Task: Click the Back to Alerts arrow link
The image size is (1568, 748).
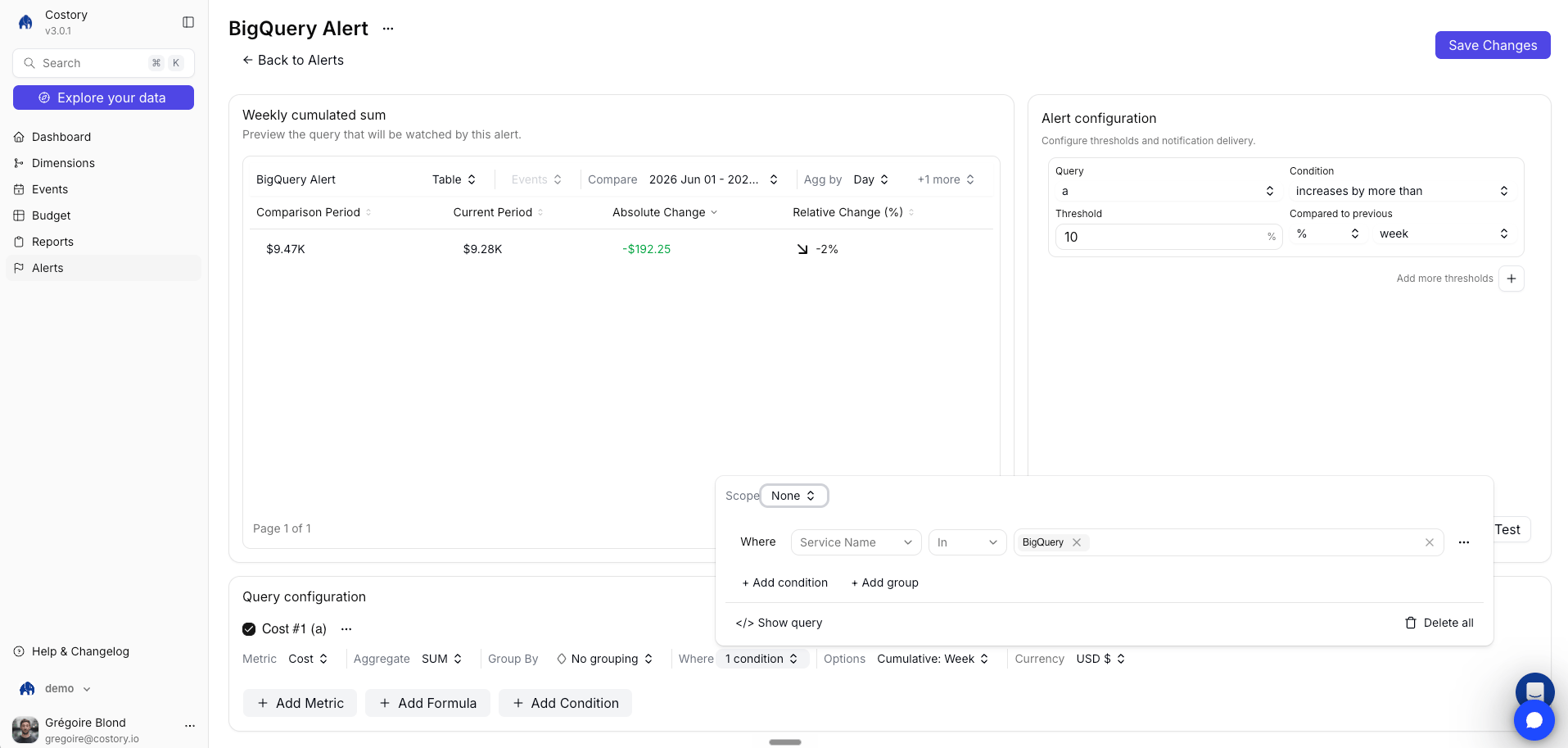Action: click(x=293, y=60)
